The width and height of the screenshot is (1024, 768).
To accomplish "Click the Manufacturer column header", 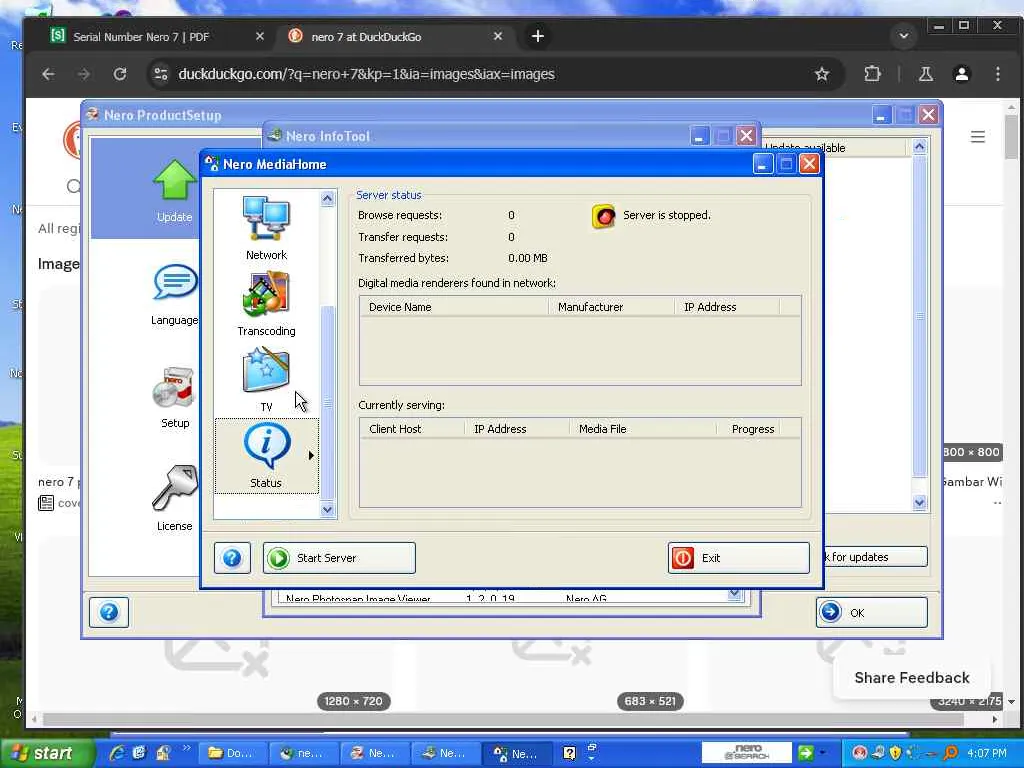I will click(611, 307).
